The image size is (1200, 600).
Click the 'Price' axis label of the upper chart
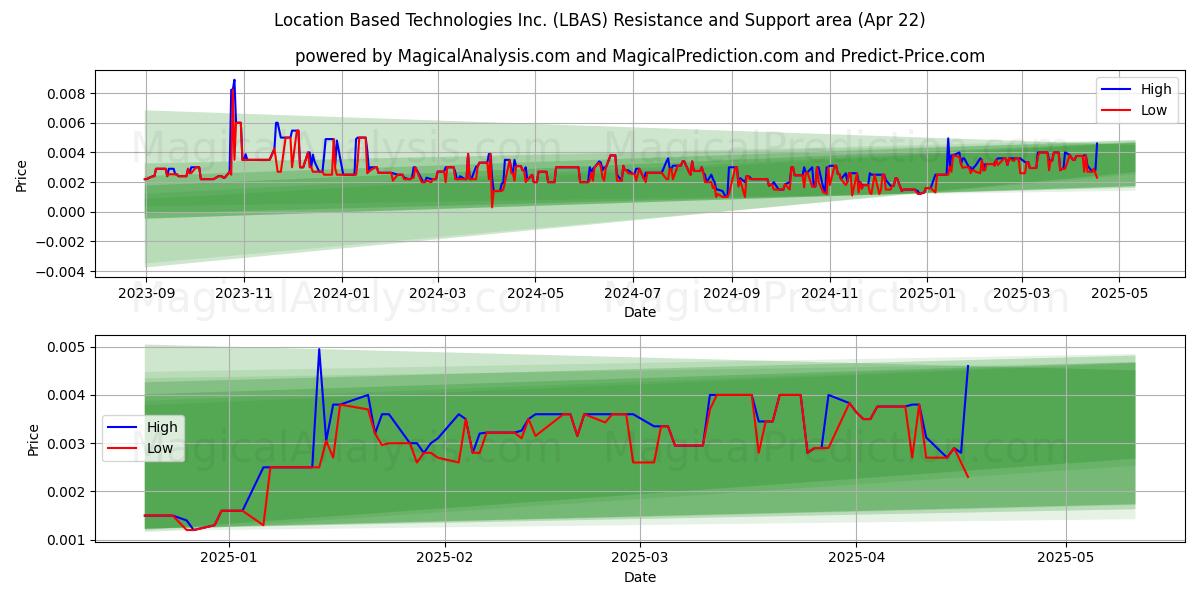coord(22,174)
